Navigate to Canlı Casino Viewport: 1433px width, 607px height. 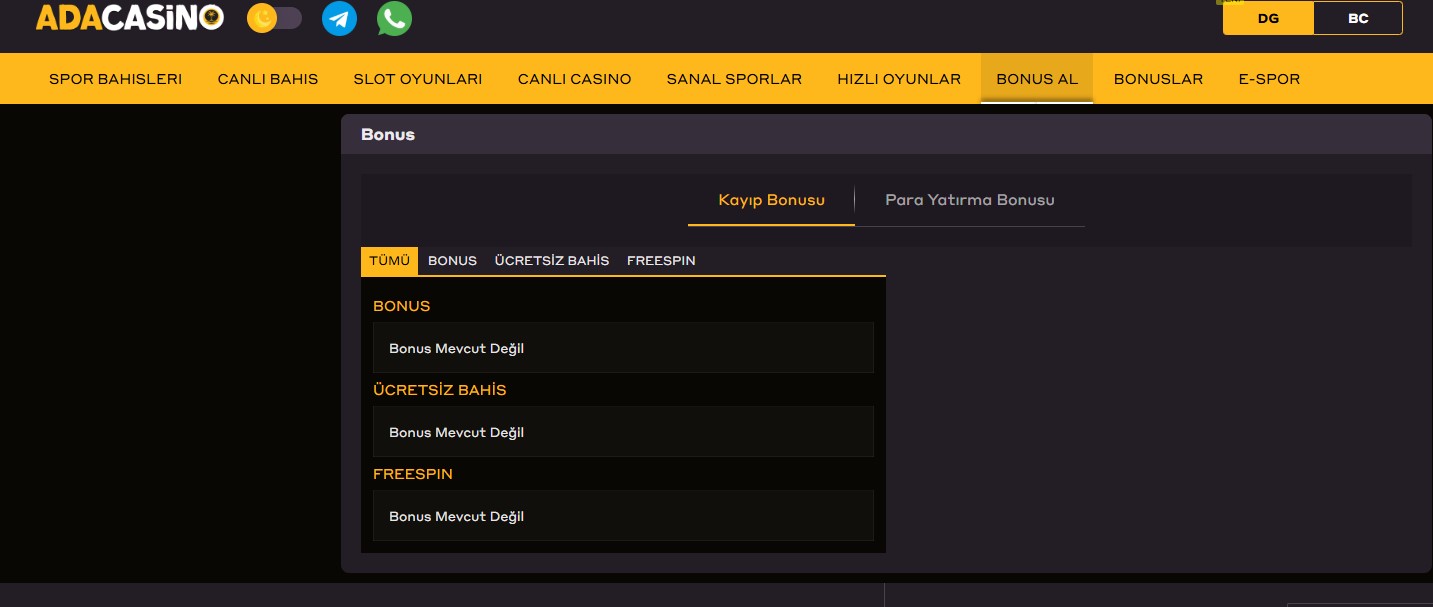pyautogui.click(x=574, y=79)
